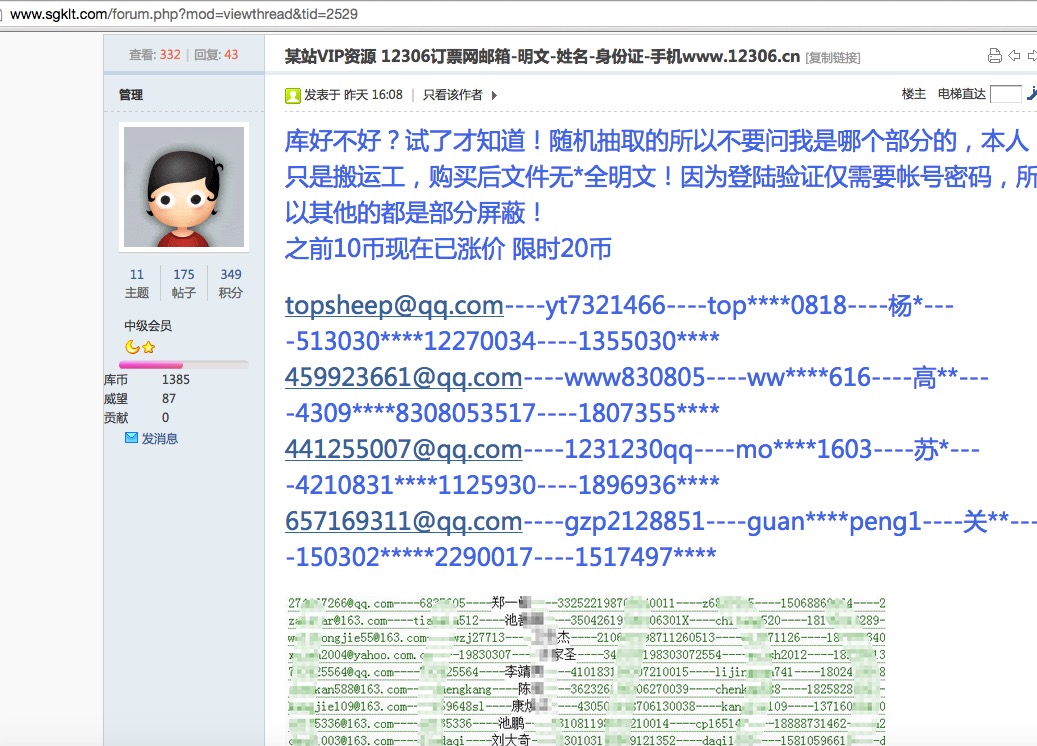Viewport: 1037px width, 746px height.
Task: Click 只看该作者 to filter by author
Action: coord(452,95)
